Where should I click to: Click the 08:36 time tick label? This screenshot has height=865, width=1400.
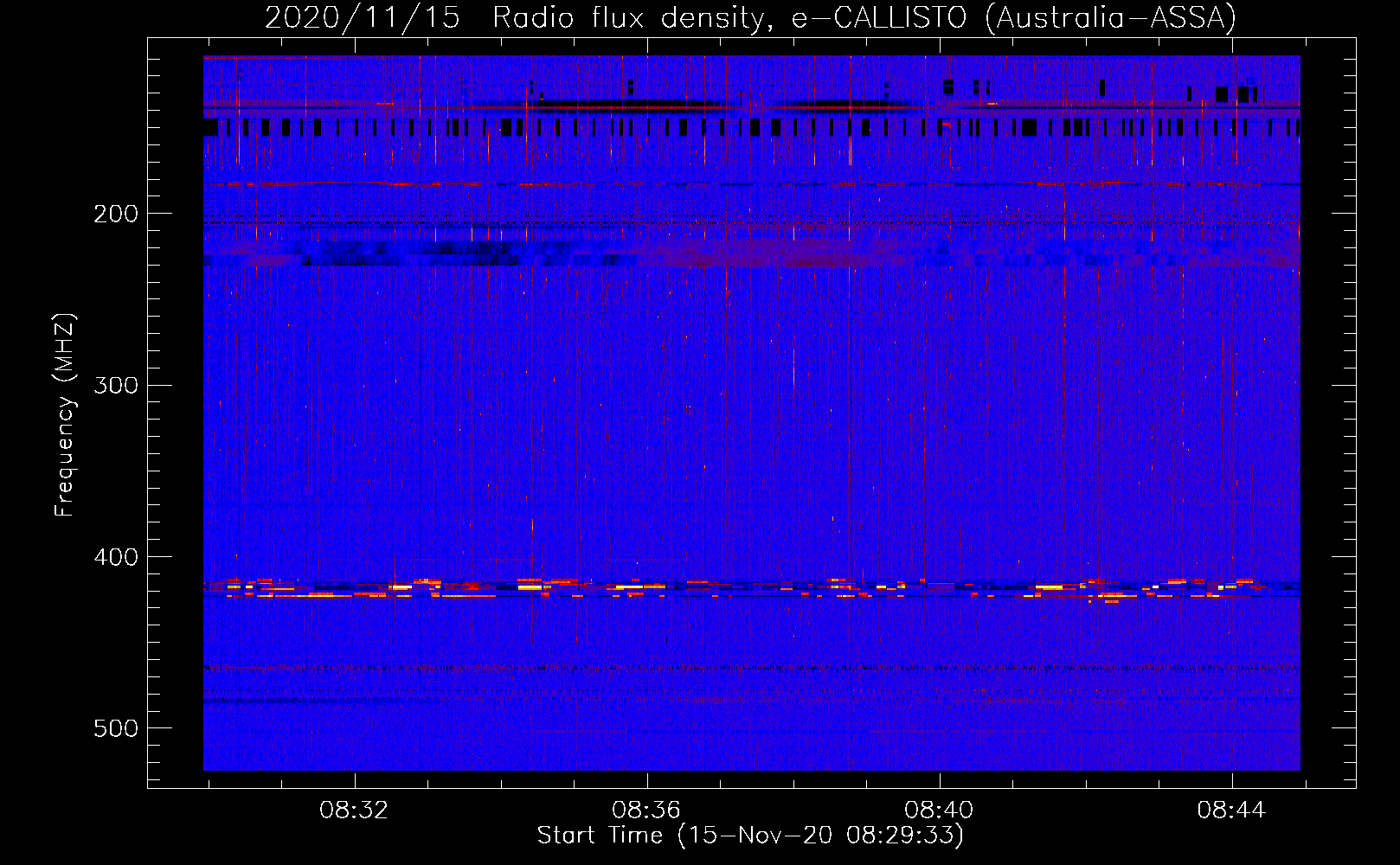[x=646, y=811]
